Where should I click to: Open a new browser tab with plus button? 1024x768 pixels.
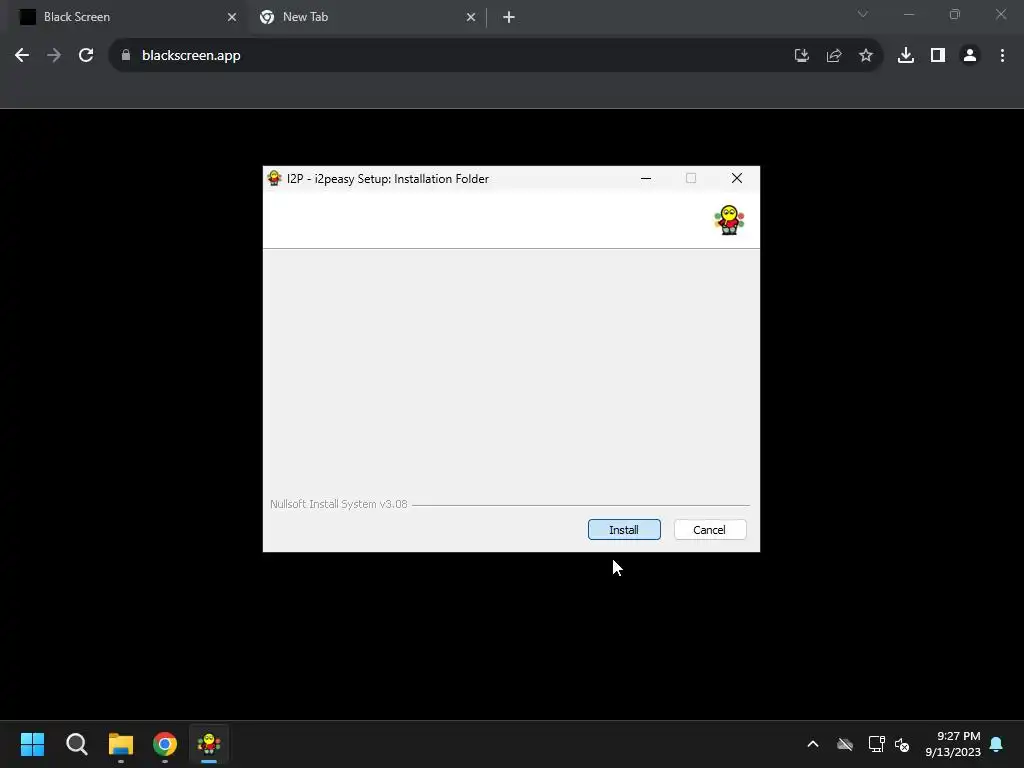509,17
